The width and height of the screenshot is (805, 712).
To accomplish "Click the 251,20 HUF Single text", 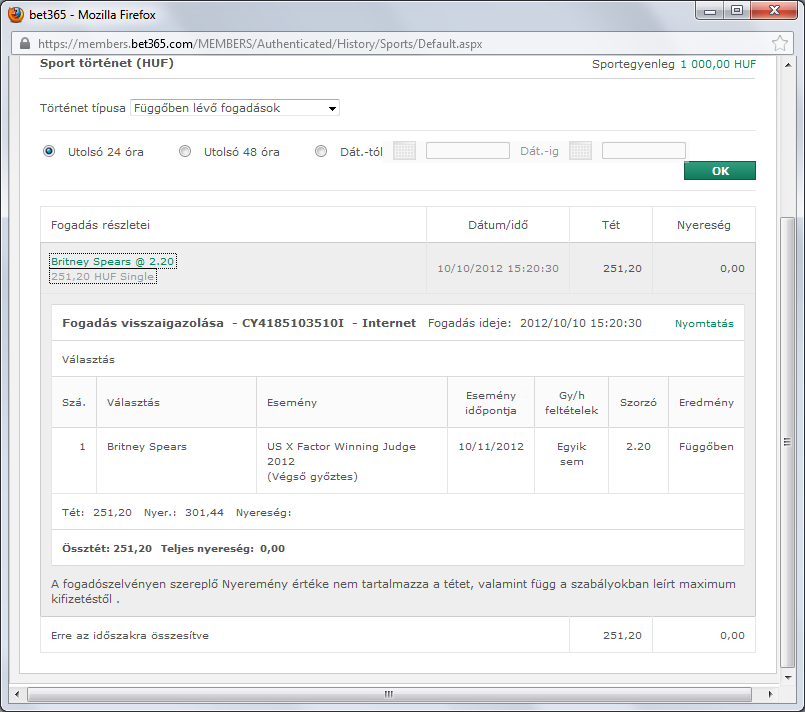I will 103,277.
